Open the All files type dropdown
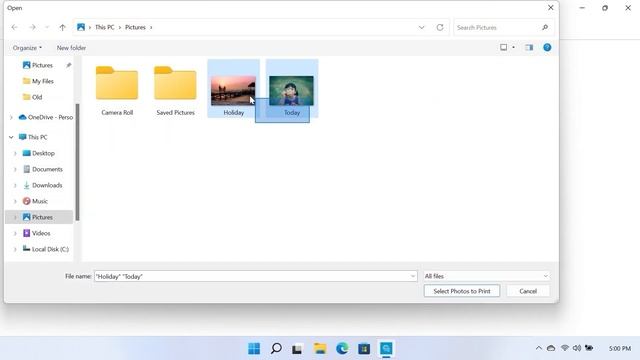This screenshot has height=360, width=640. tap(486, 276)
